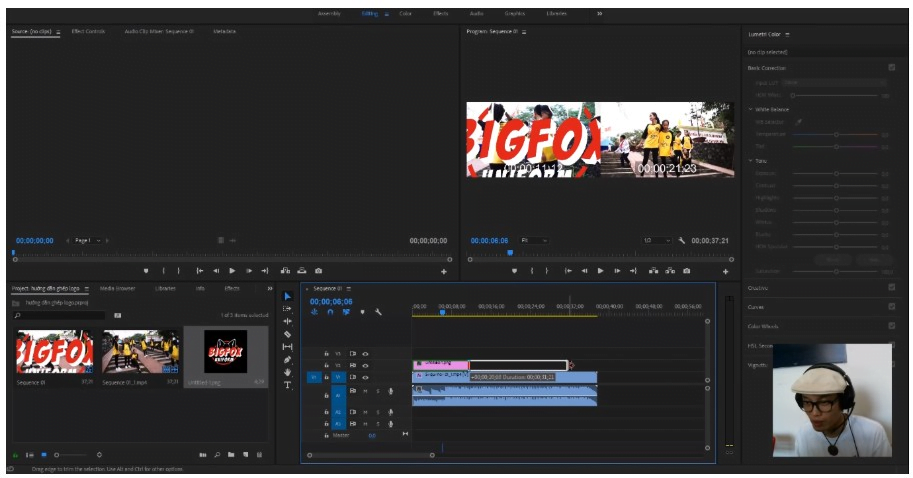Mute the A1 audio track

point(365,391)
